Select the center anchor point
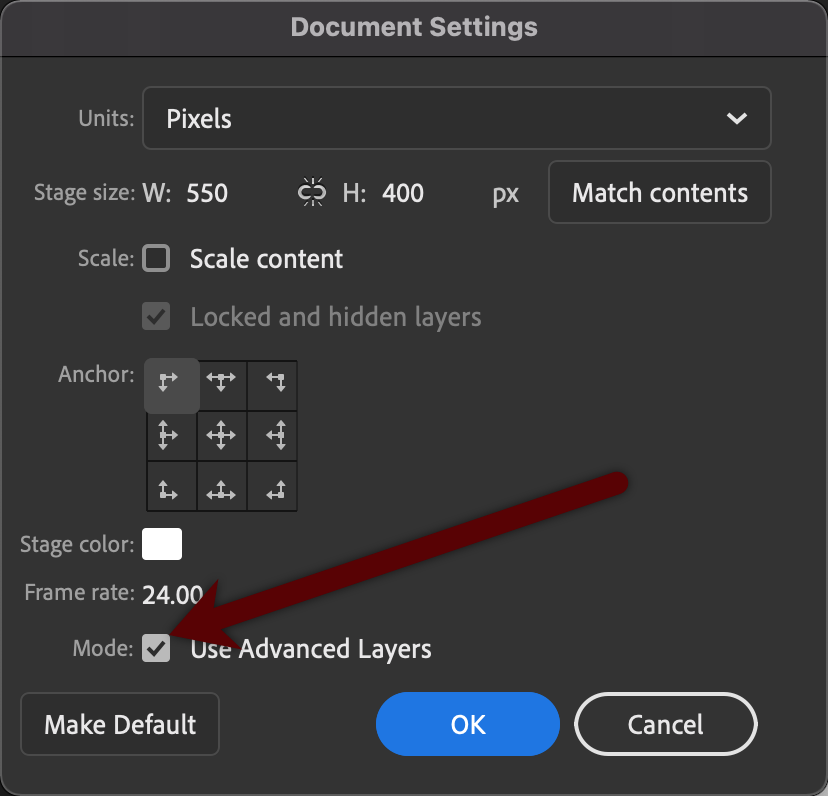 click(221, 435)
